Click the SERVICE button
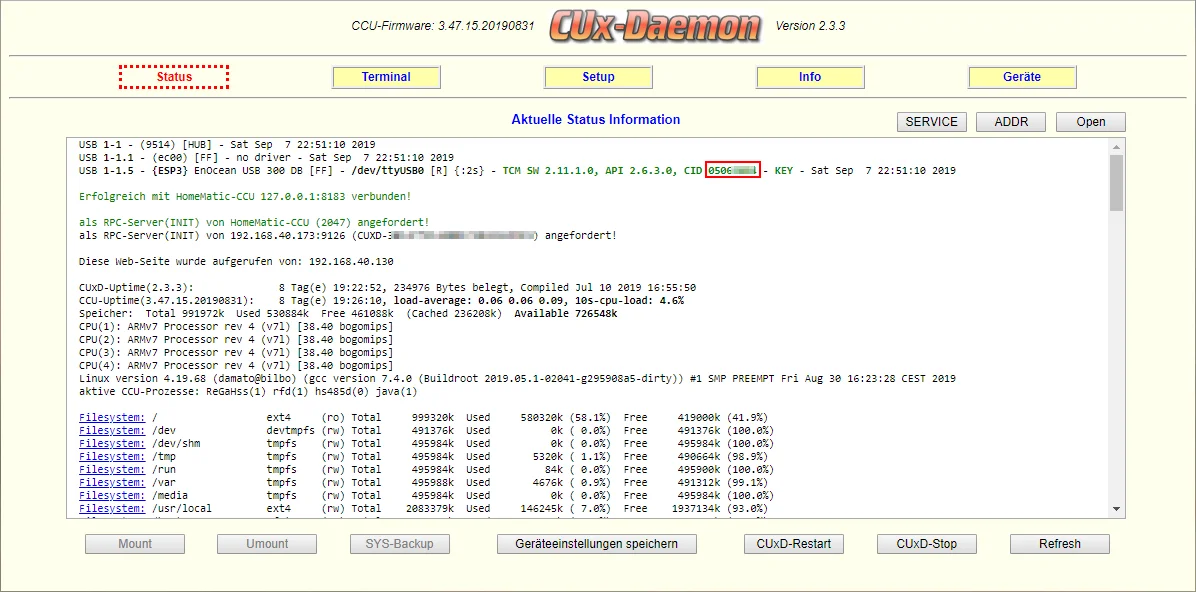Viewport: 1196px width, 592px height. click(x=931, y=122)
